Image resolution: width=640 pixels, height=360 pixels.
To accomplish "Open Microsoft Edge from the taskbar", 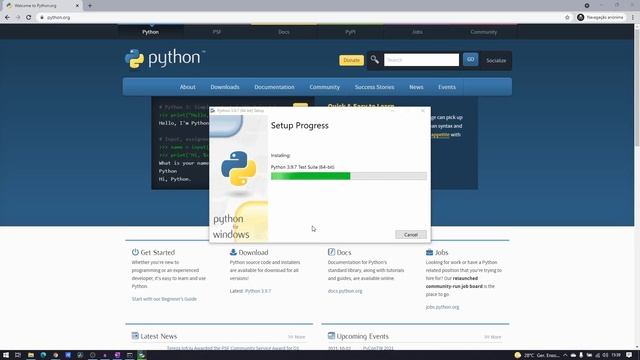I will (x=43, y=355).
